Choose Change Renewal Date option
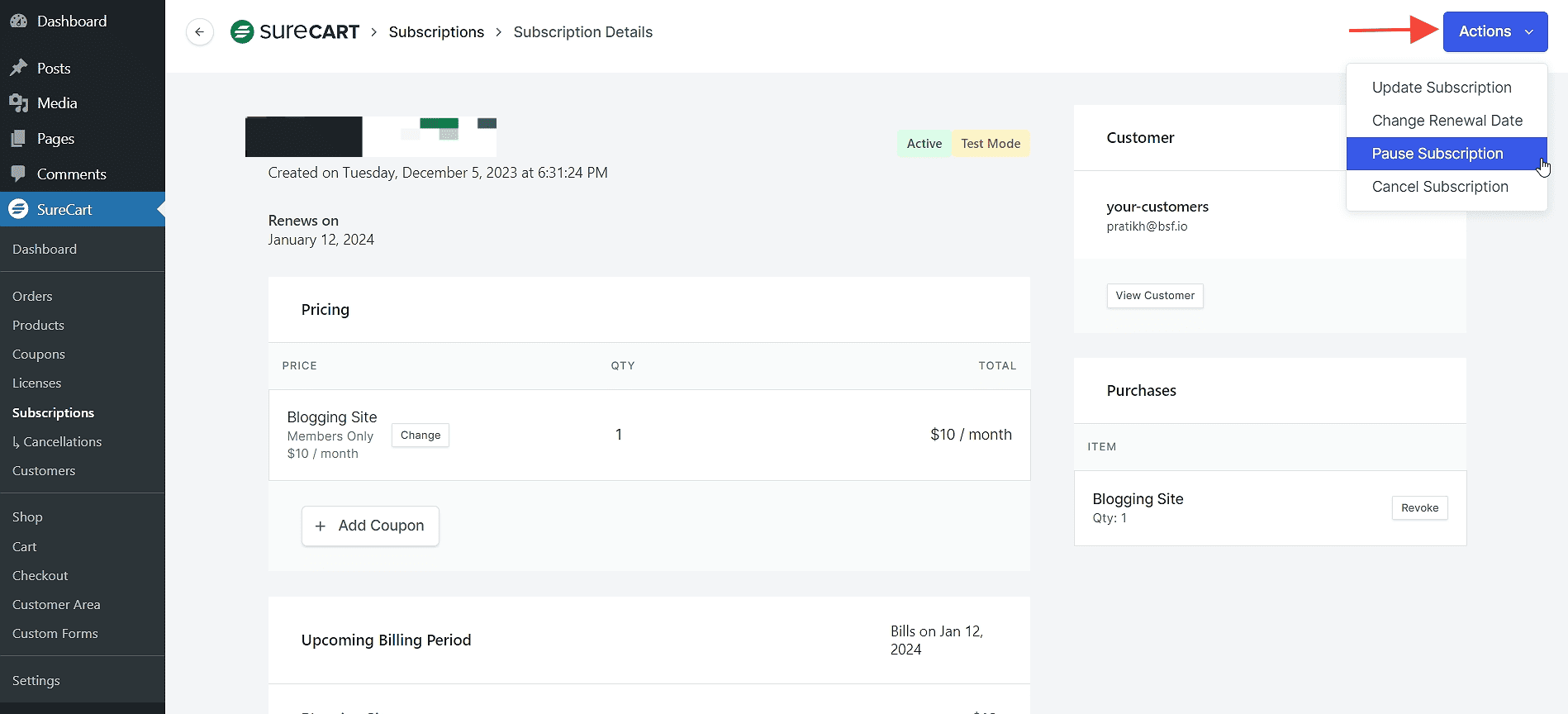Screen dimensions: 1568x714 [x=1447, y=121]
